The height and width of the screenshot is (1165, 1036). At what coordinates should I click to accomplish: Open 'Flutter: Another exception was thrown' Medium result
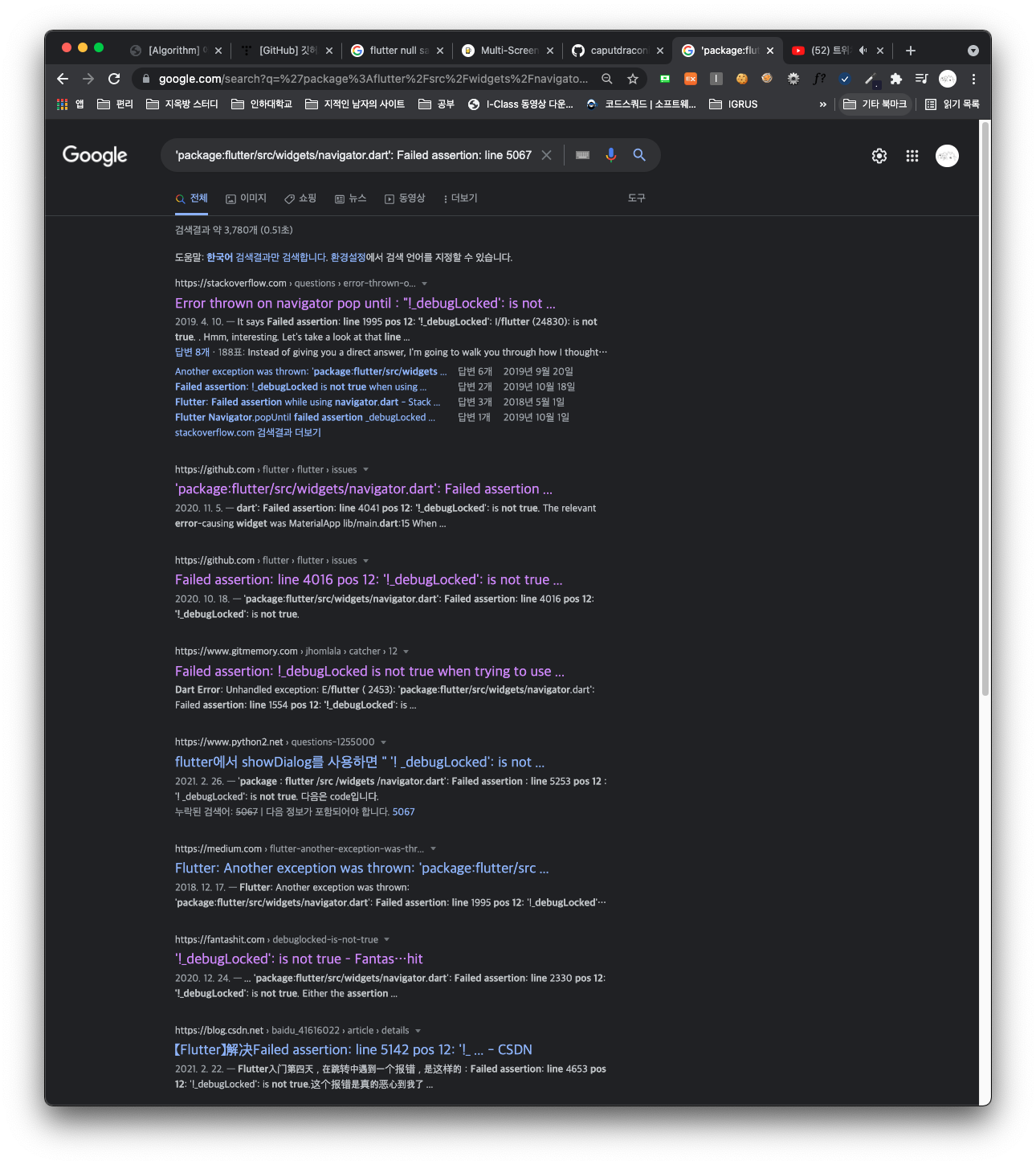click(362, 869)
